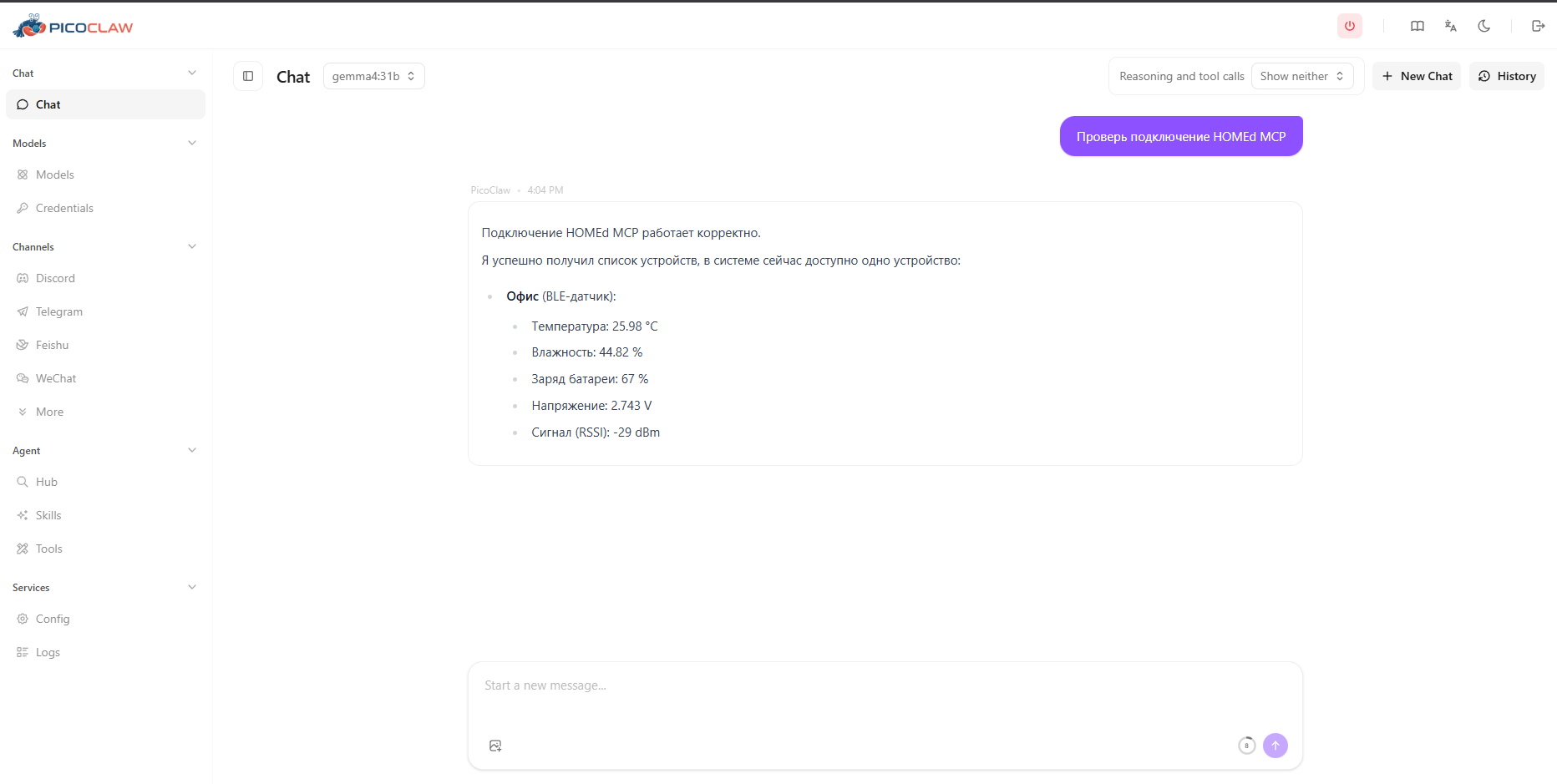
Task: Open the language translation icon
Action: pos(1451,26)
